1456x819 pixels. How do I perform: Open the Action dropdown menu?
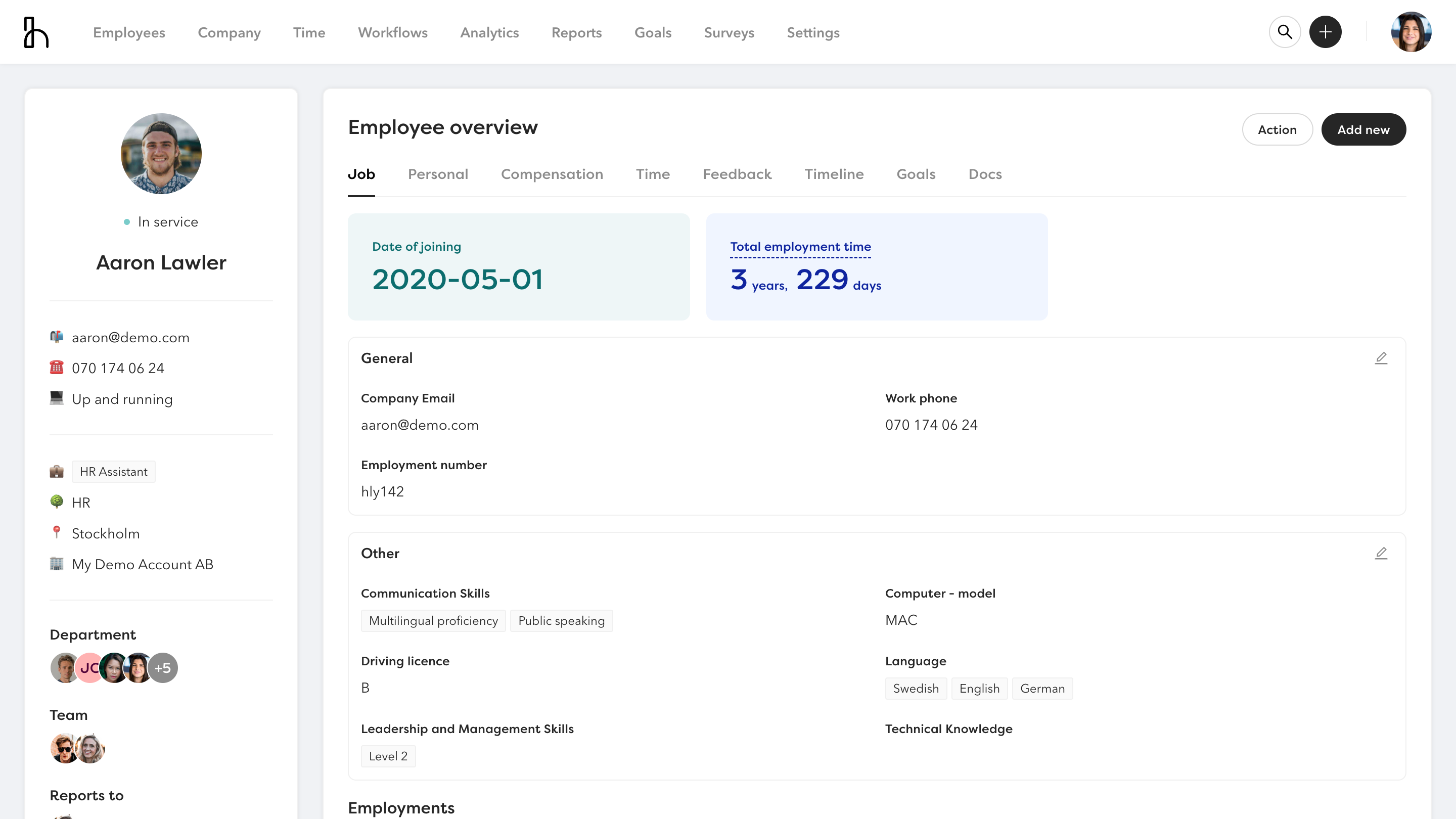(1277, 129)
